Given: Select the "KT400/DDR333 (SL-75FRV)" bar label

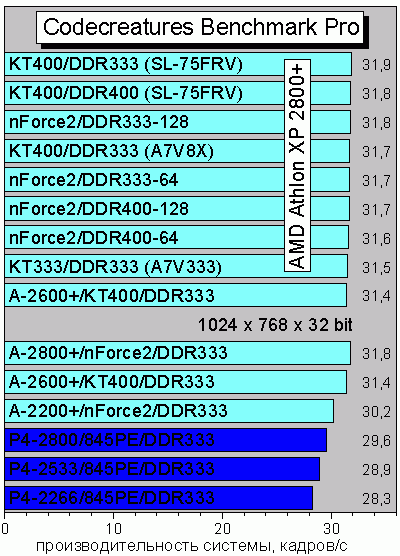Looking at the screenshot, I should click(126, 64).
